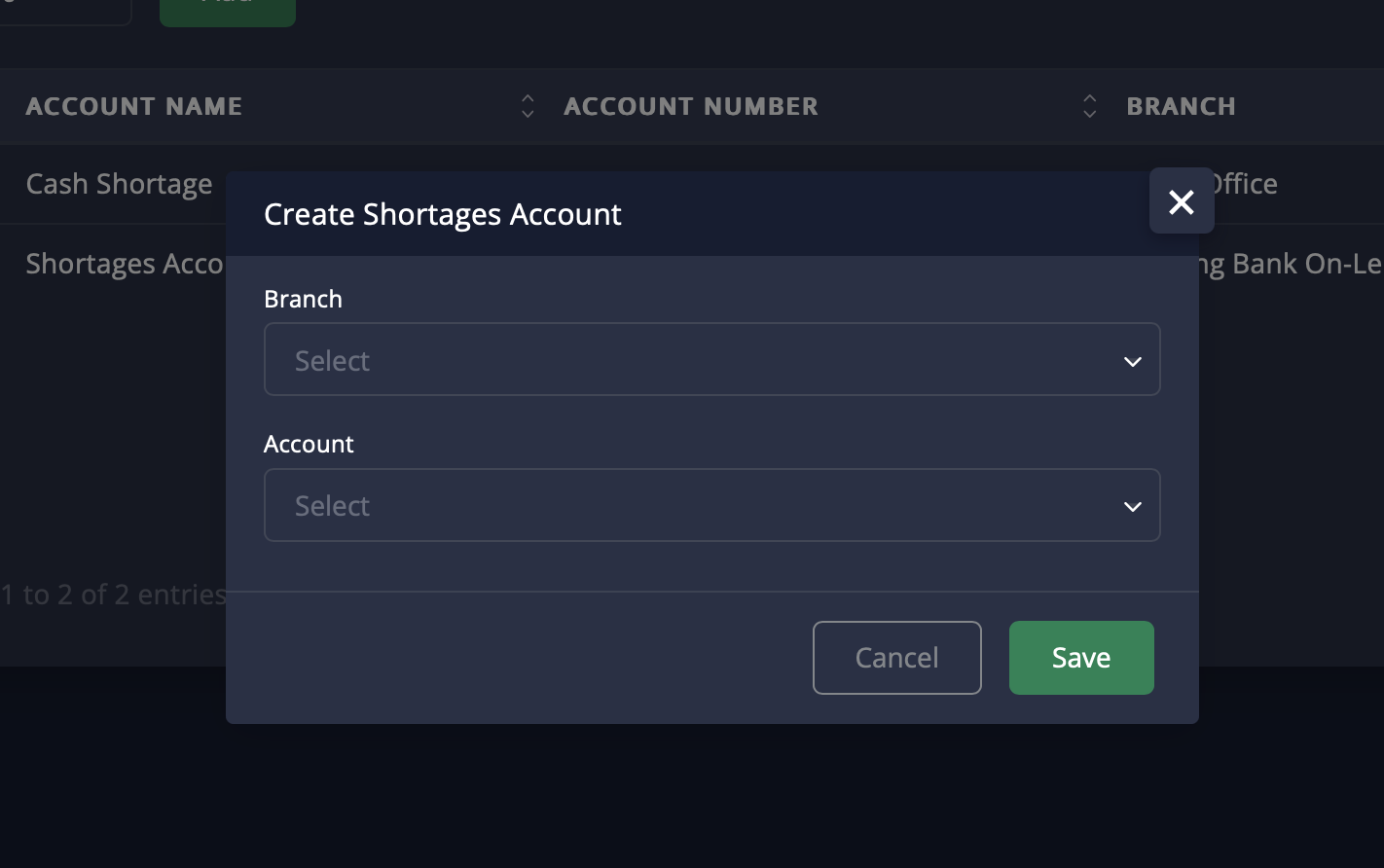Click the Create Shortages Account title
The image size is (1384, 868).
click(443, 214)
